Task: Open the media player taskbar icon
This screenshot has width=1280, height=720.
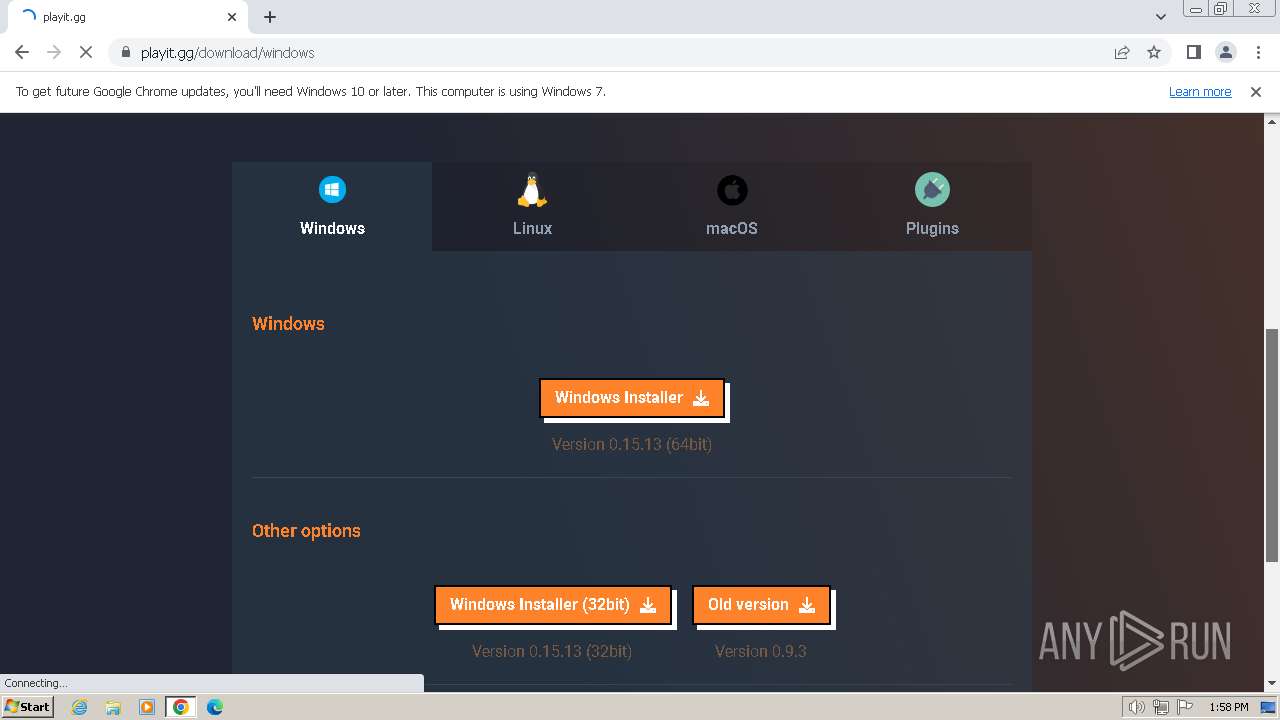Action: pyautogui.click(x=147, y=707)
